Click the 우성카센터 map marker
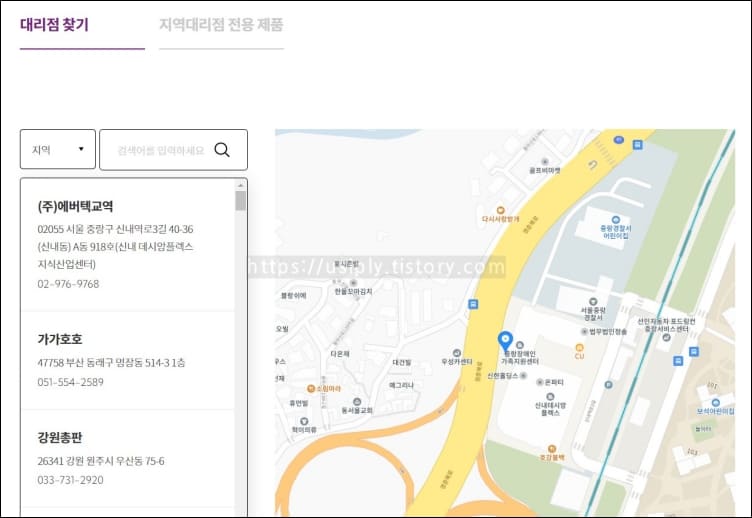 point(457,353)
